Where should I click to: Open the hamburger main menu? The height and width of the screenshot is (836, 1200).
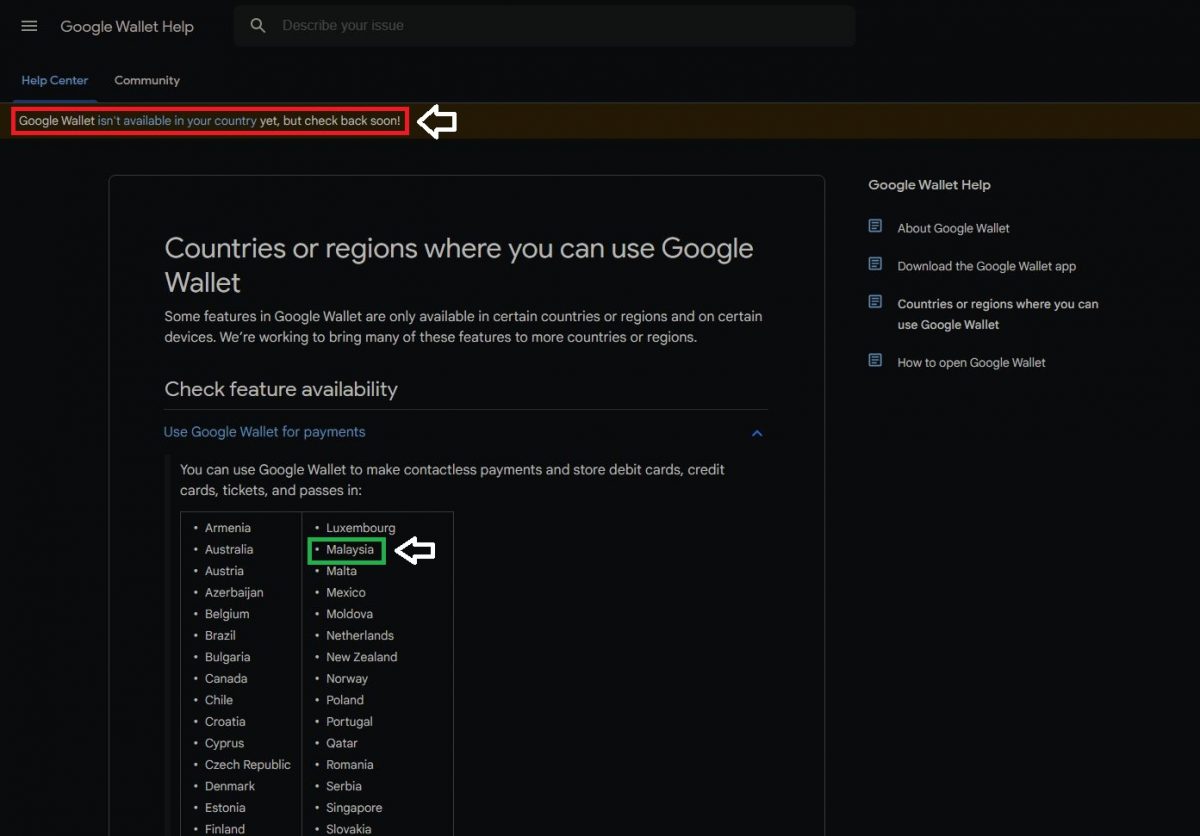pyautogui.click(x=29, y=26)
